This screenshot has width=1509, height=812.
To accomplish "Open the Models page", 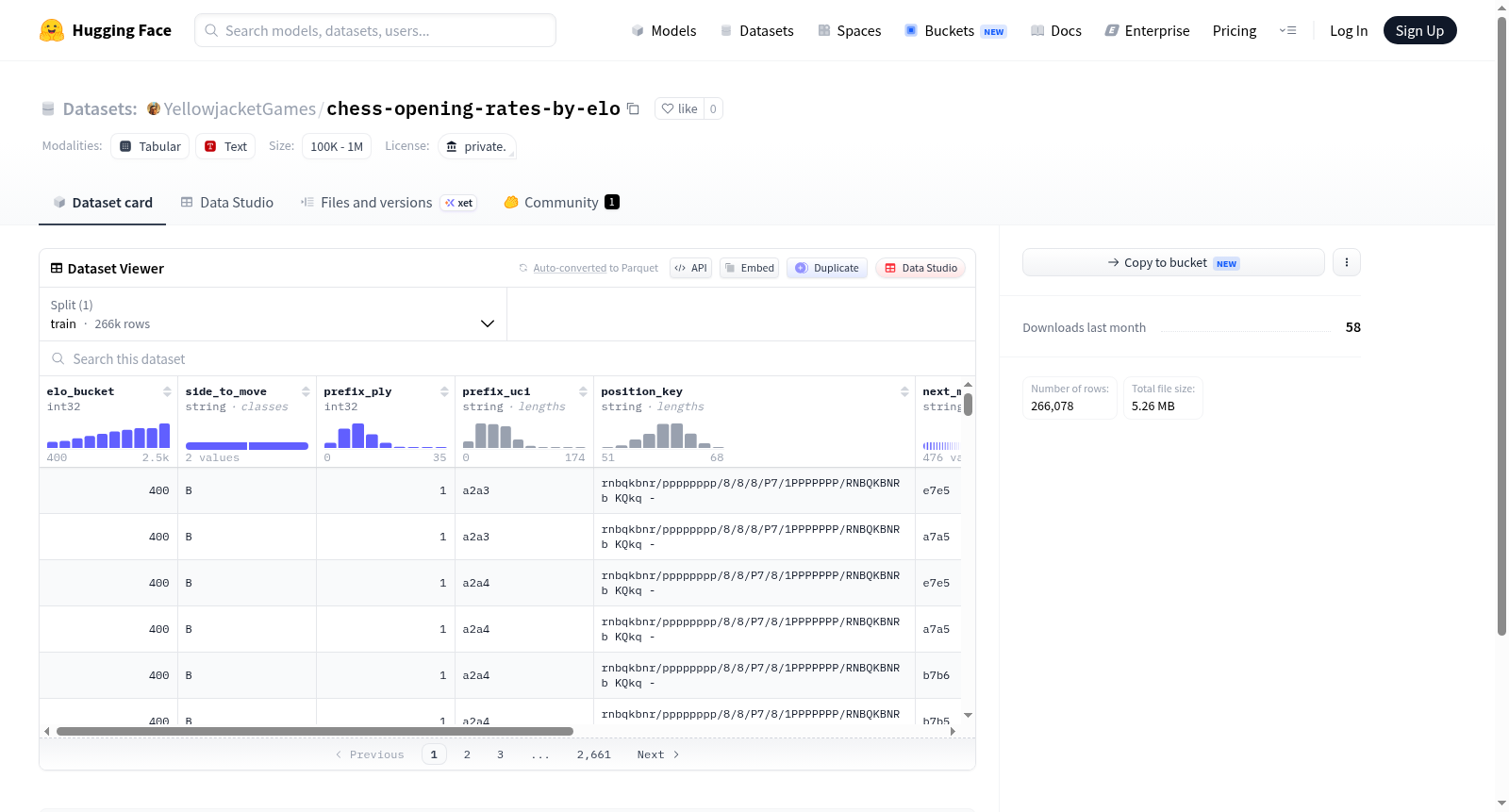I will (x=664, y=31).
